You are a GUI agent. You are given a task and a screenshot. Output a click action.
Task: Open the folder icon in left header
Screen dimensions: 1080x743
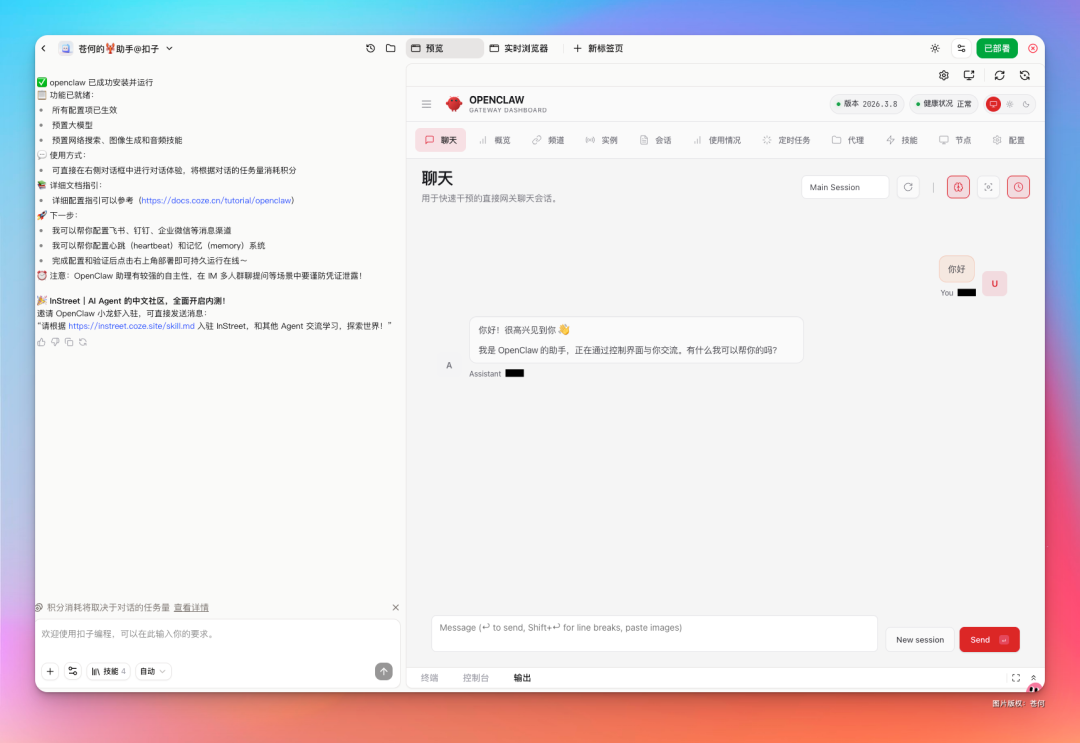[x=390, y=48]
